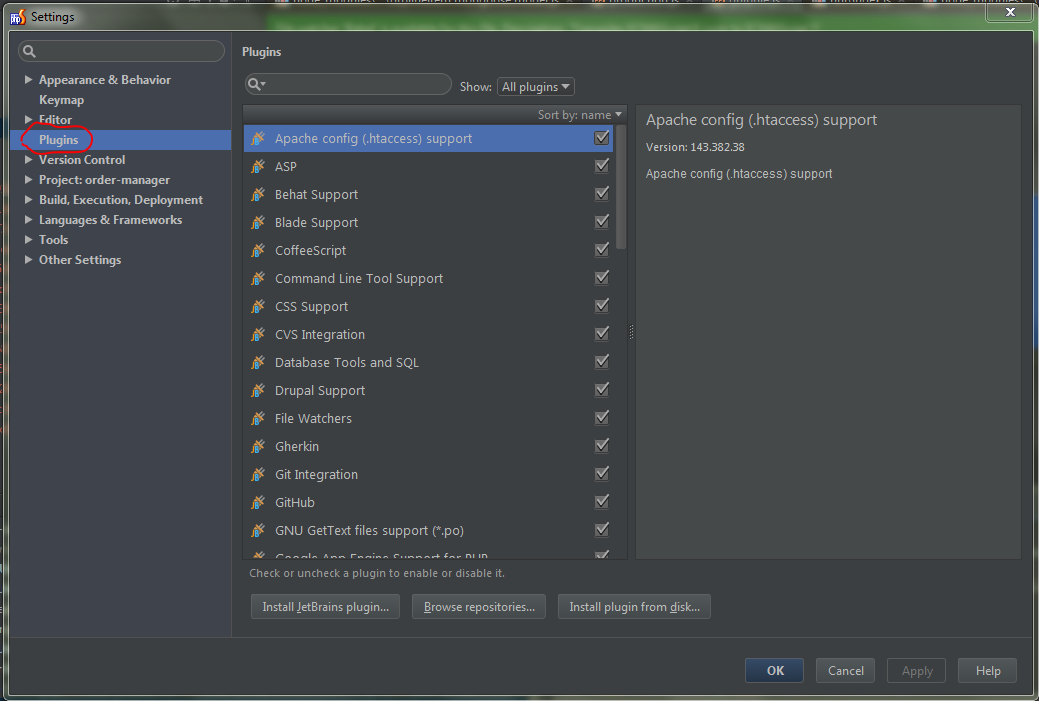
Task: Toggle GNU GetText files support checkbox
Action: [602, 529]
